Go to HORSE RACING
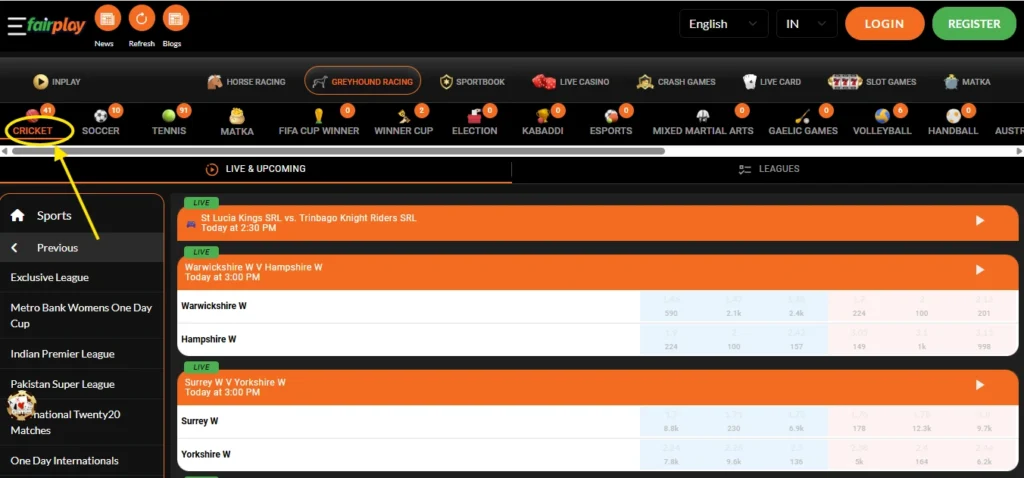Screen dimensions: 1024x478 pos(246,82)
